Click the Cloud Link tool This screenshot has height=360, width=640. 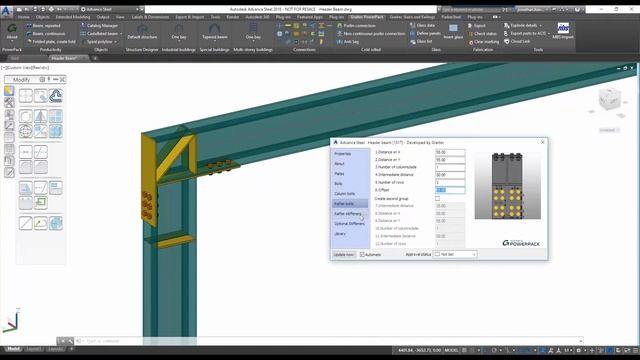coord(517,42)
